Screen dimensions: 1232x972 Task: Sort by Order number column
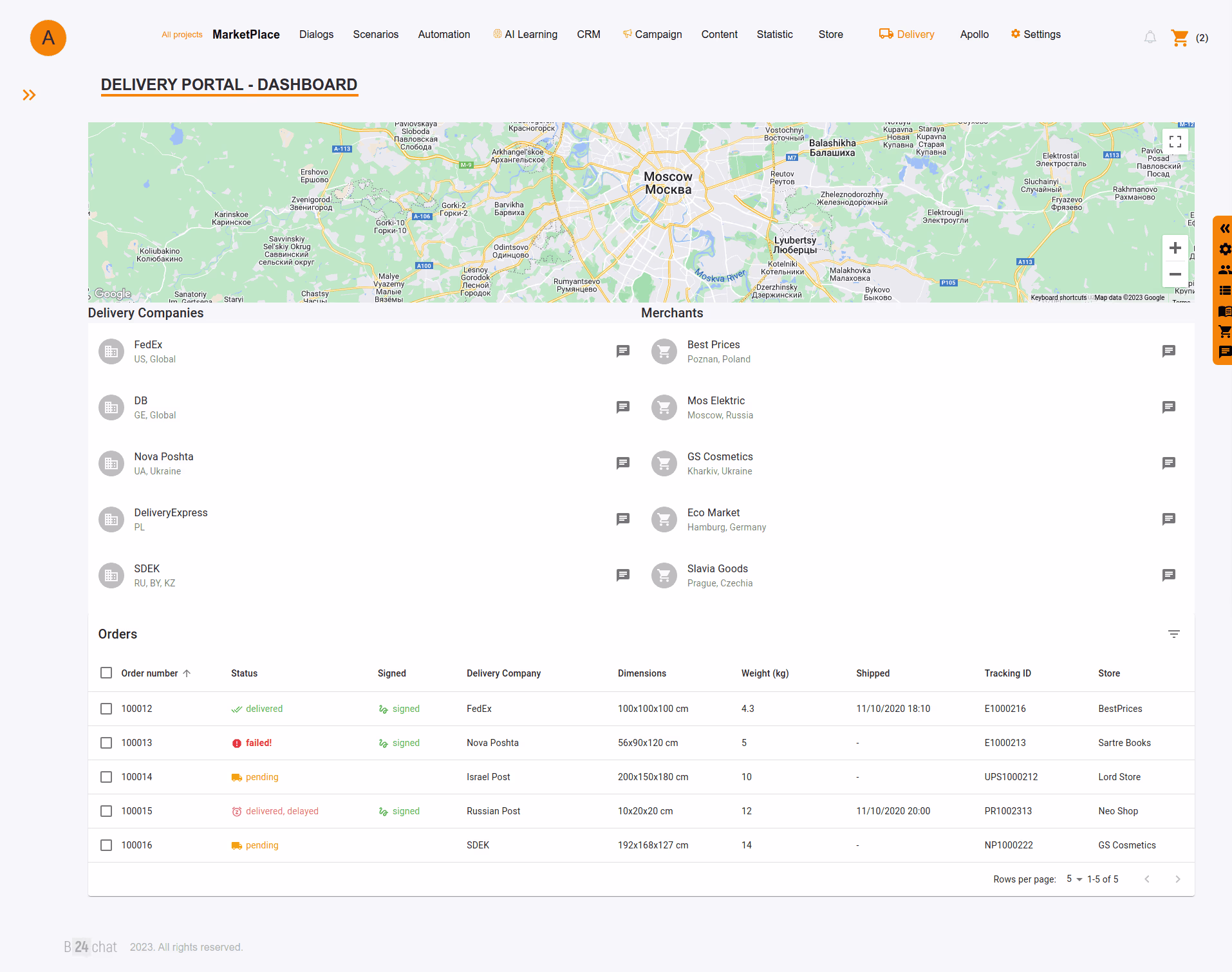click(x=156, y=673)
